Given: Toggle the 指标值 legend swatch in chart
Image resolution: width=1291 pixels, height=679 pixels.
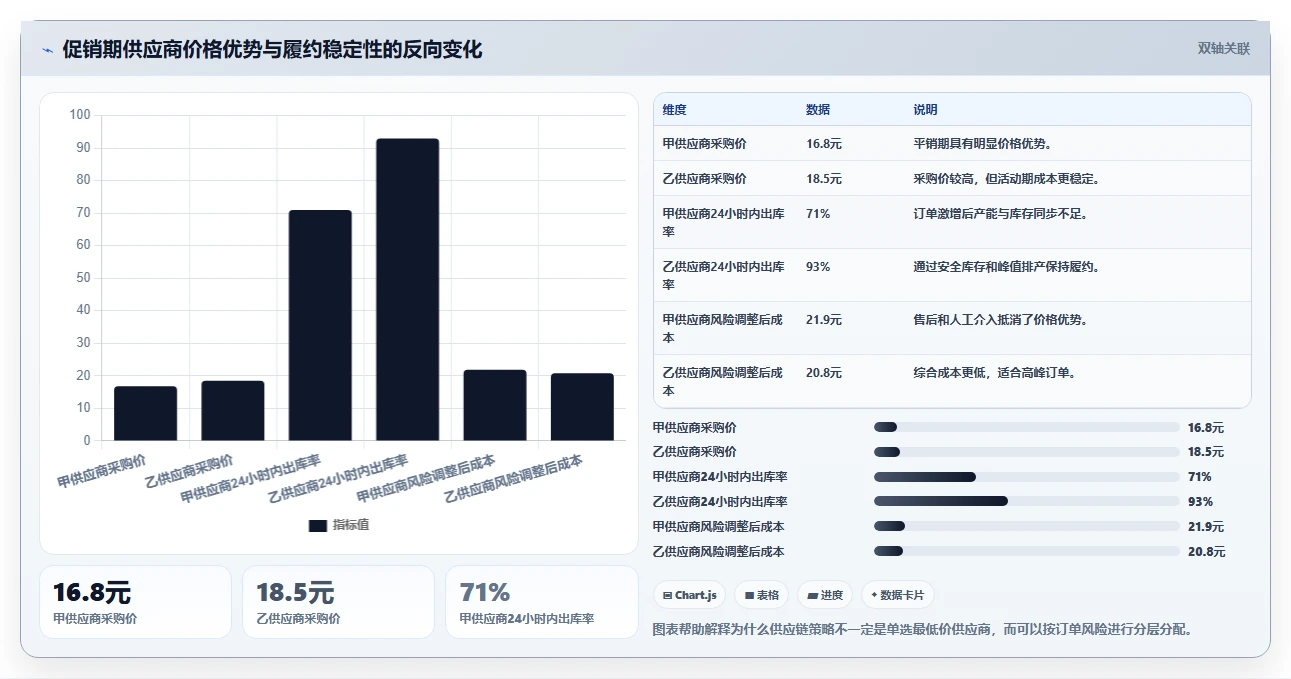Looking at the screenshot, I should point(318,525).
